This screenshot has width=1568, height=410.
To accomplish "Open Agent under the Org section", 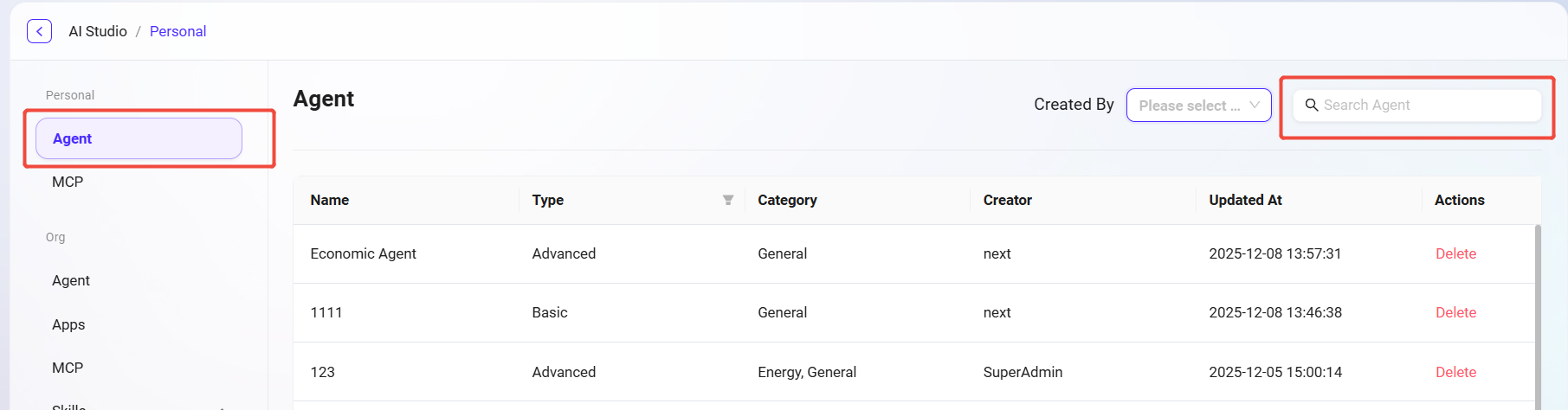I will click(71, 280).
